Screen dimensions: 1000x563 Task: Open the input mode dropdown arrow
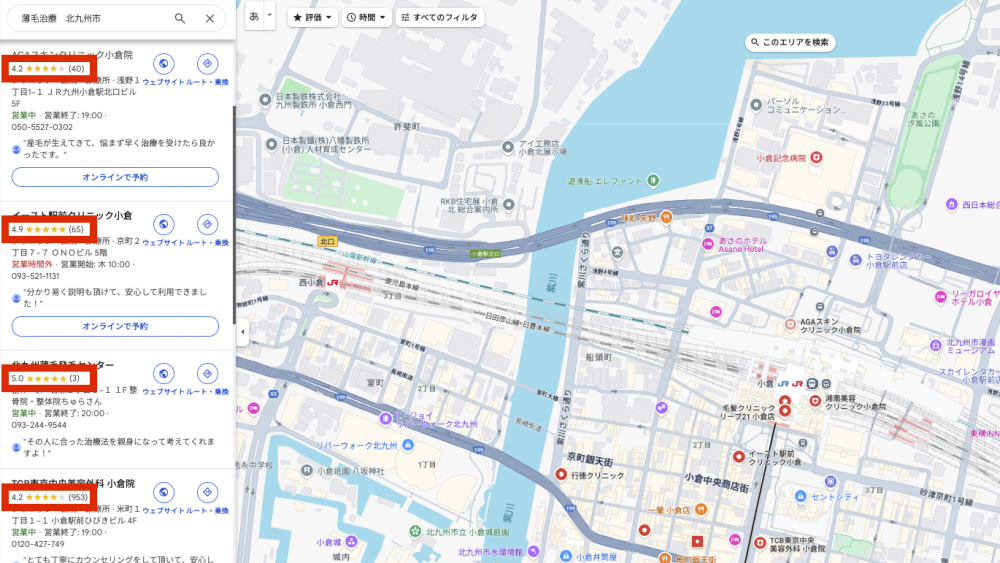(x=270, y=17)
